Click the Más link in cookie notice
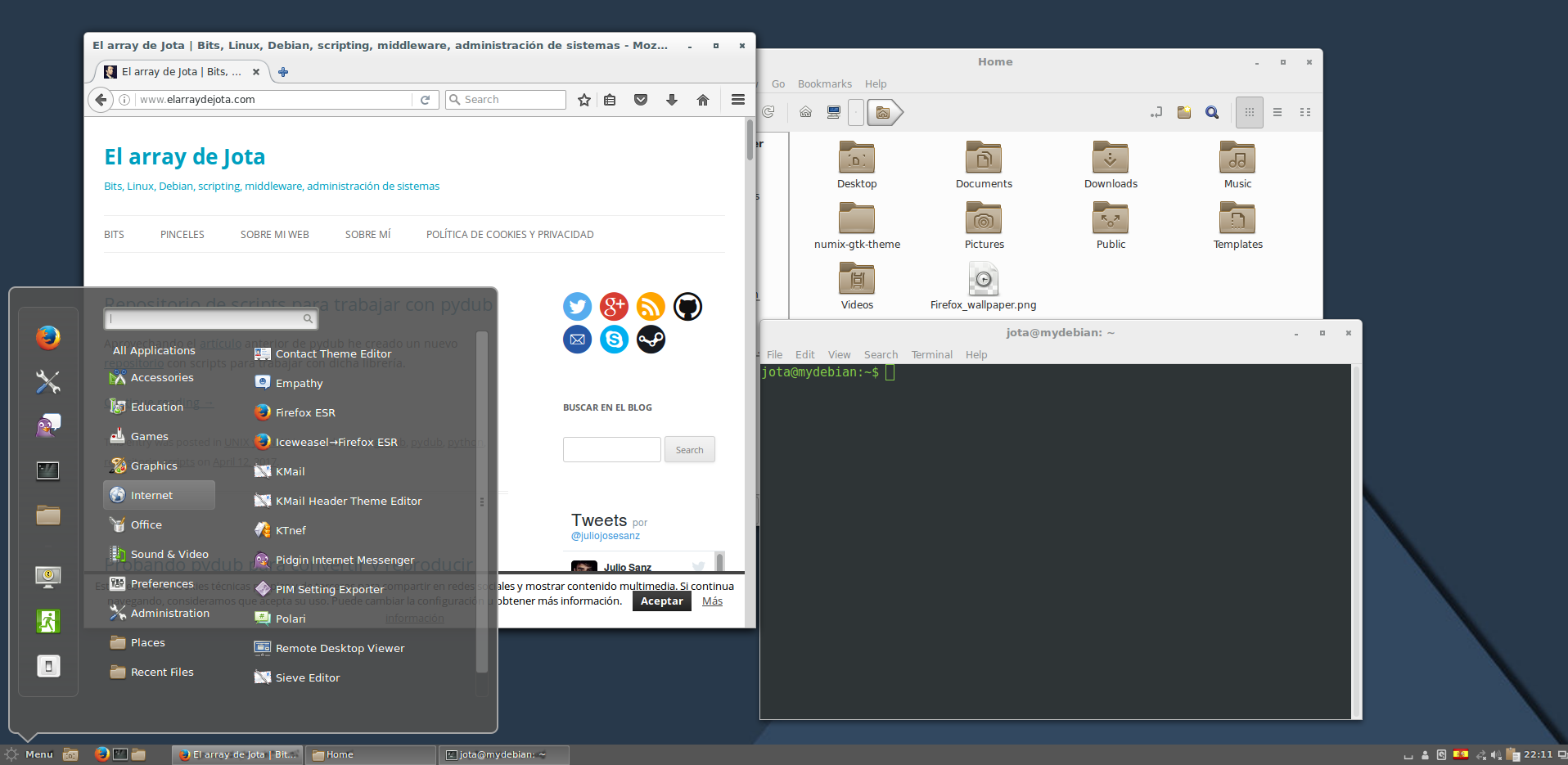This screenshot has width=1568, height=765. pos(712,601)
